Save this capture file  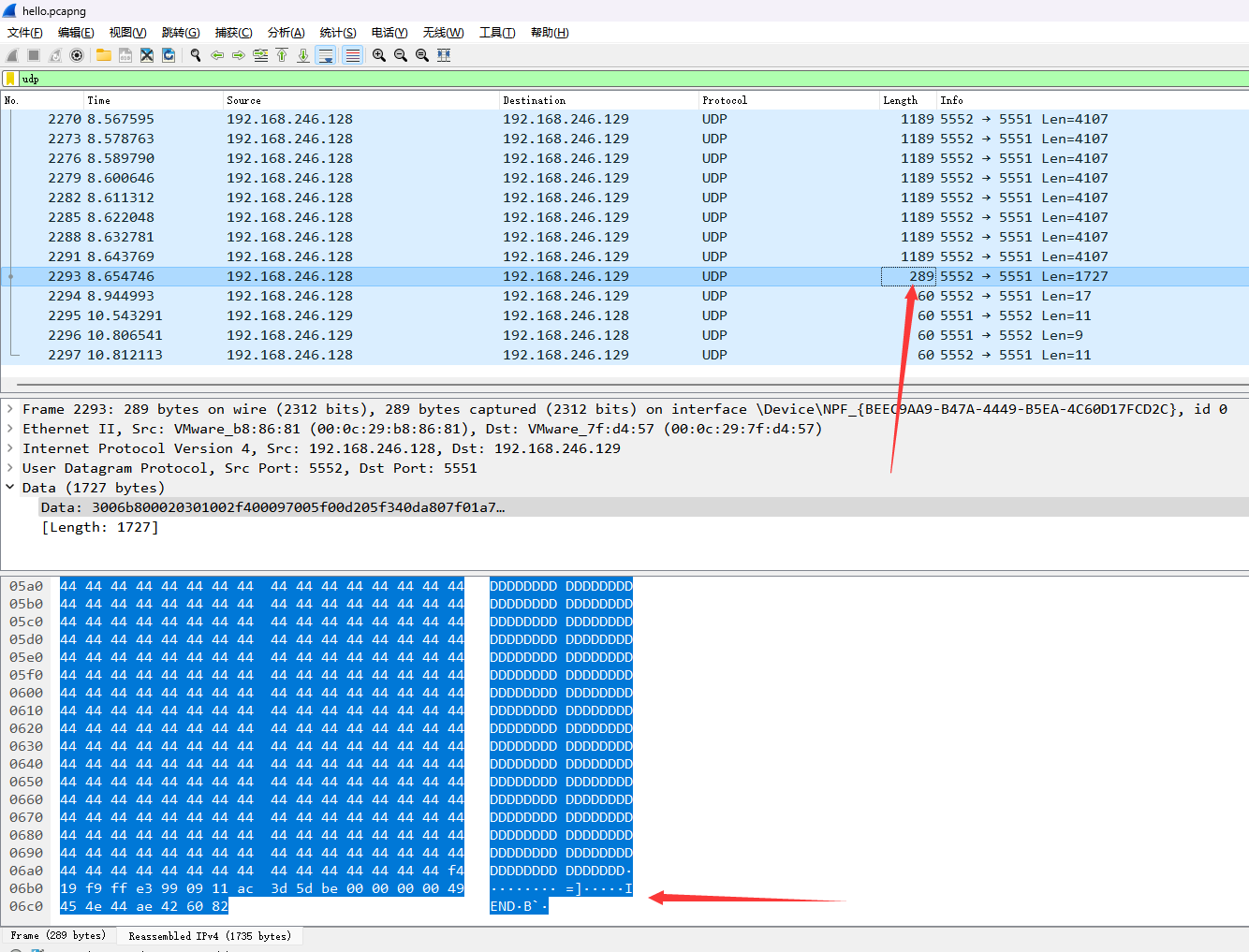tap(125, 55)
